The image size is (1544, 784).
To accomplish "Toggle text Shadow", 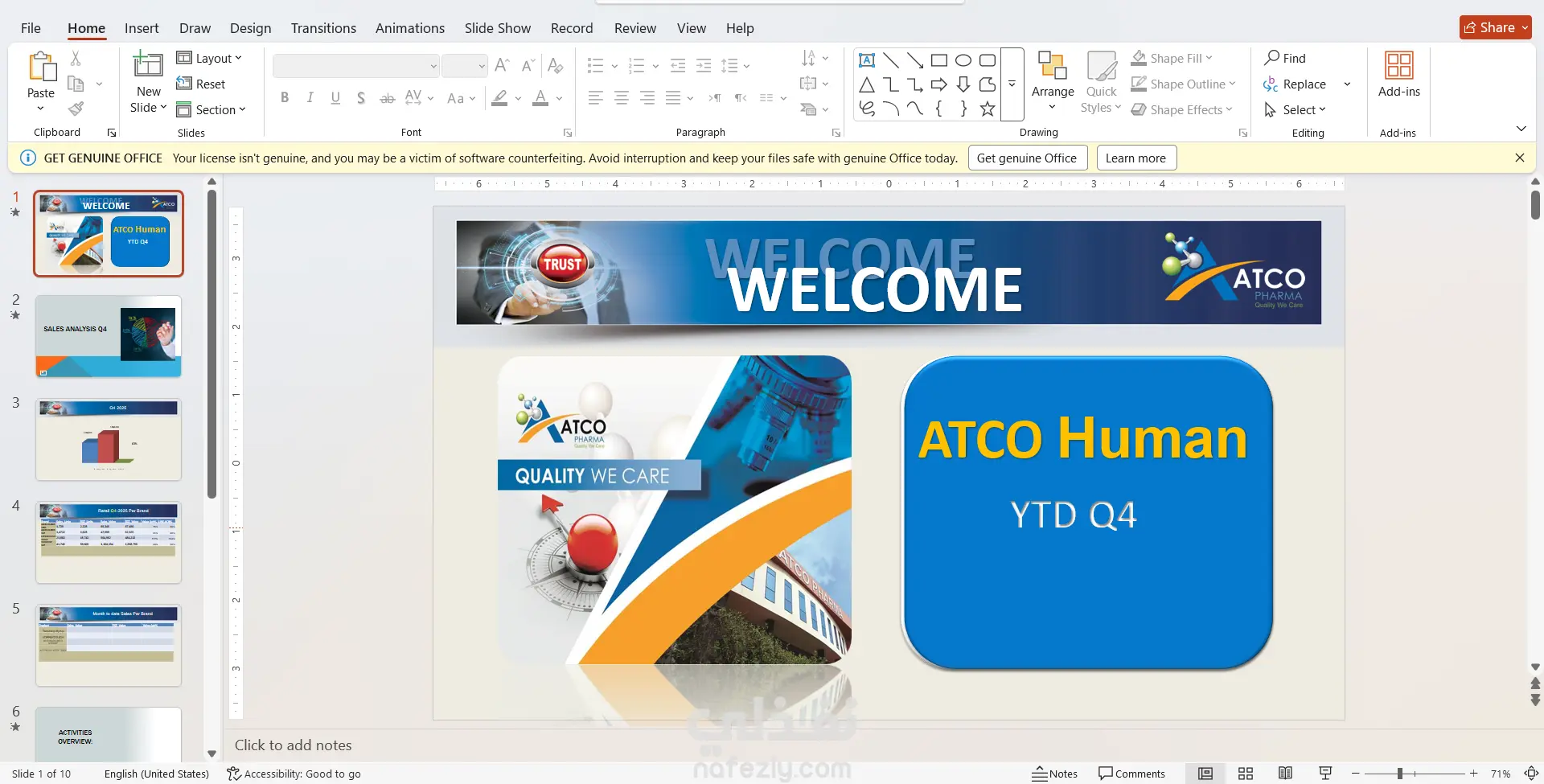I will (x=361, y=98).
